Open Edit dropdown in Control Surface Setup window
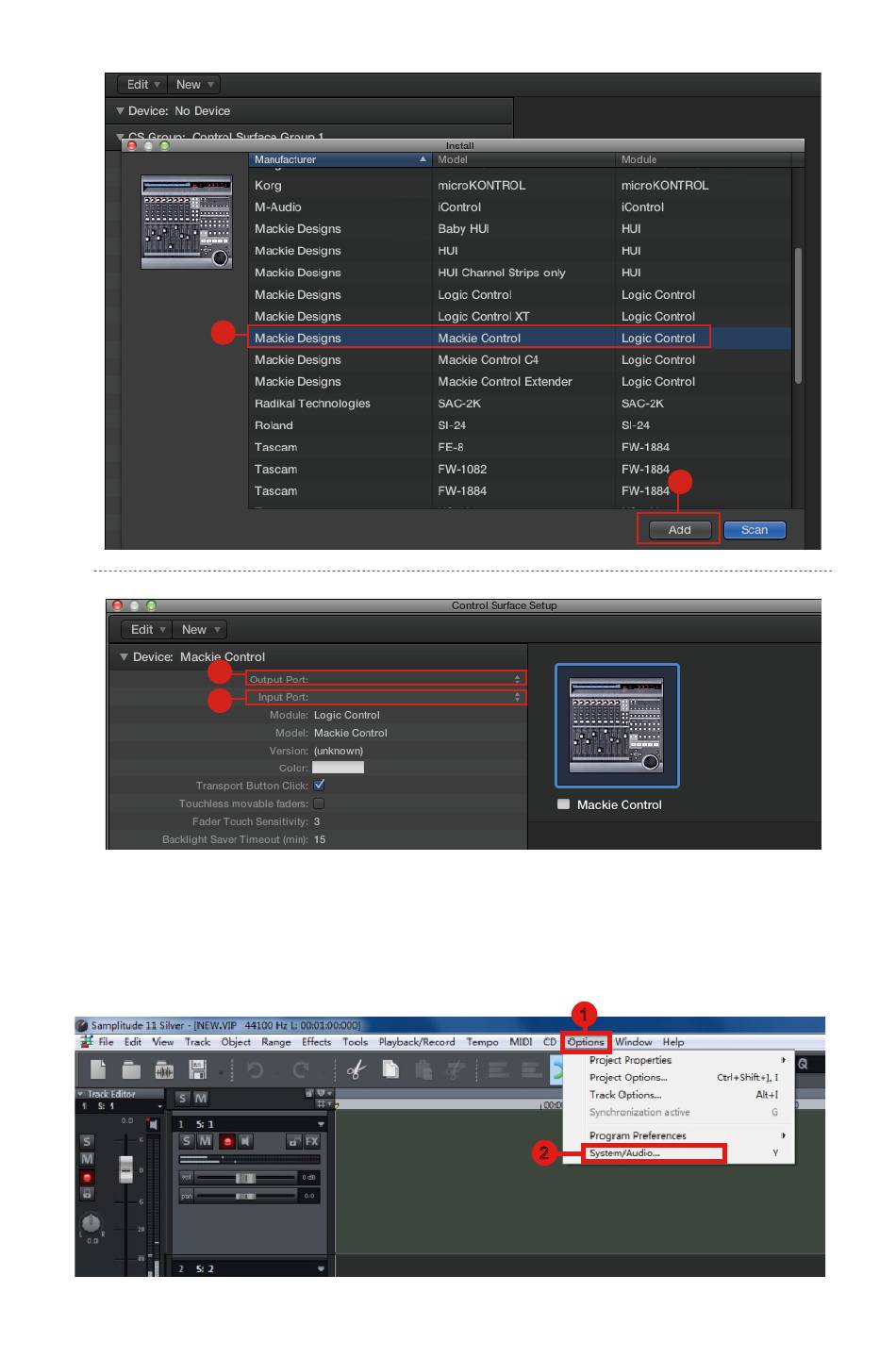Screen dimensions: 896x1358 tap(147, 629)
